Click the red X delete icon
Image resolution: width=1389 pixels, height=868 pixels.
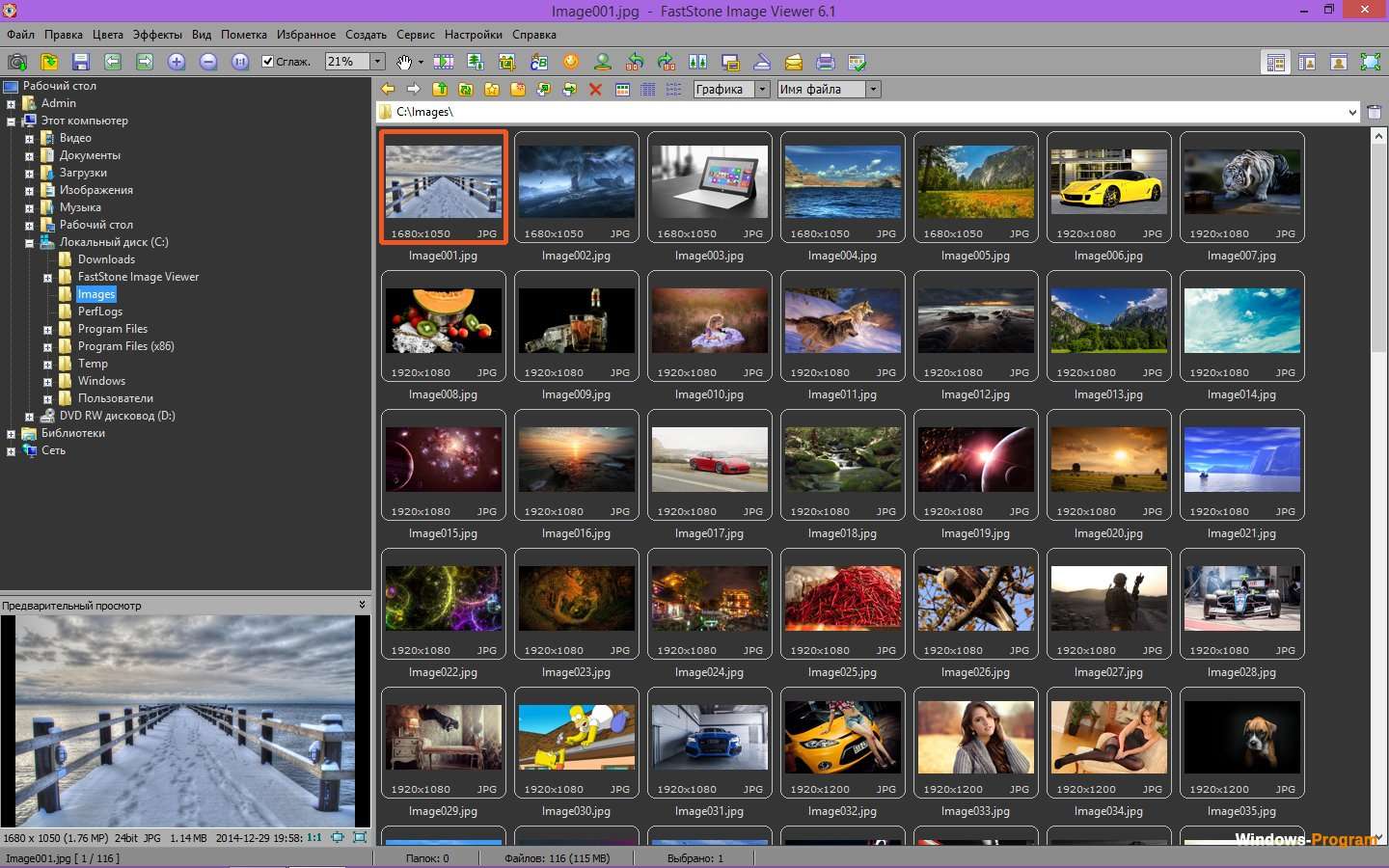595,89
